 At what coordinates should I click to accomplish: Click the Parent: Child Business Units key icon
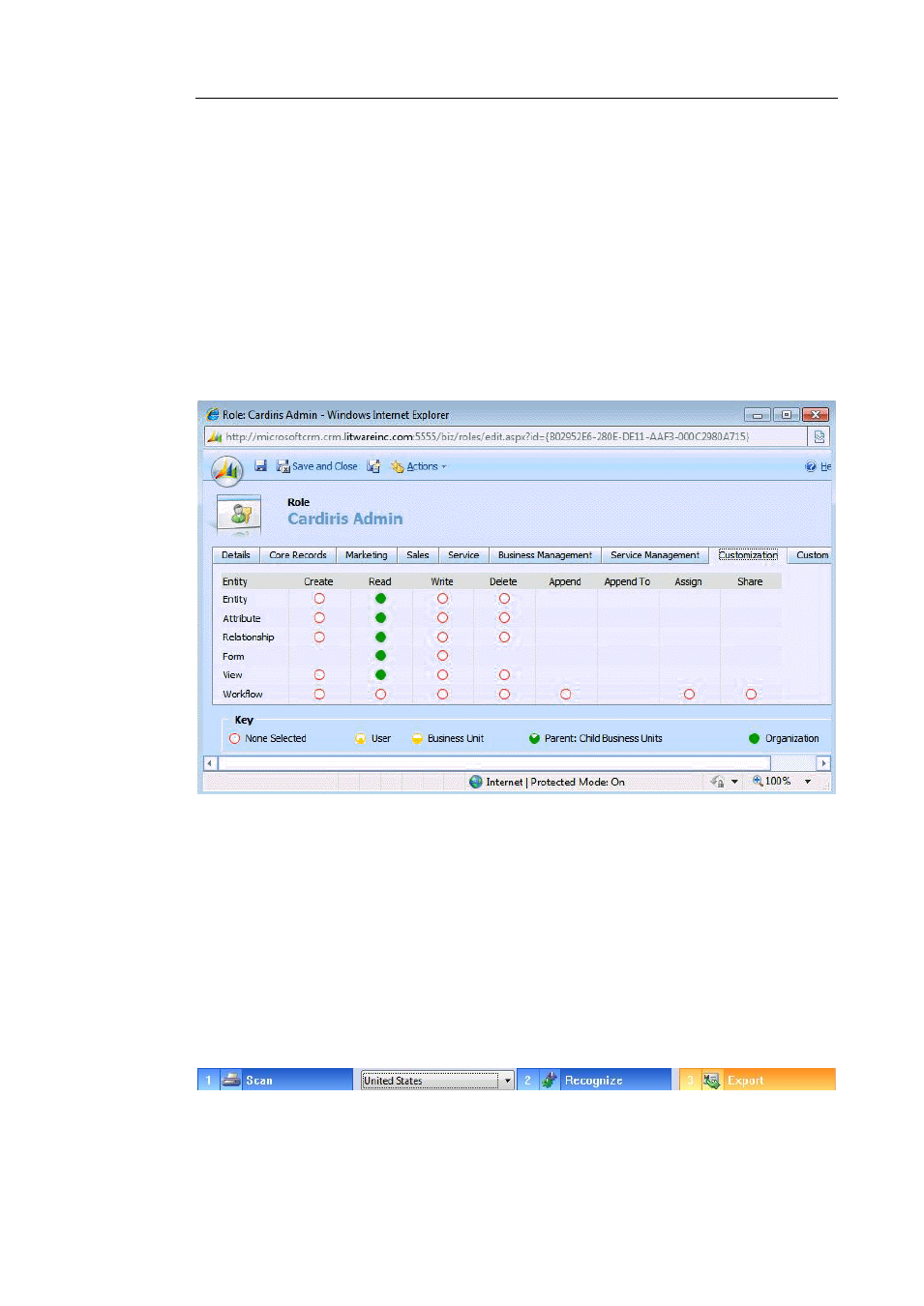tap(534, 738)
